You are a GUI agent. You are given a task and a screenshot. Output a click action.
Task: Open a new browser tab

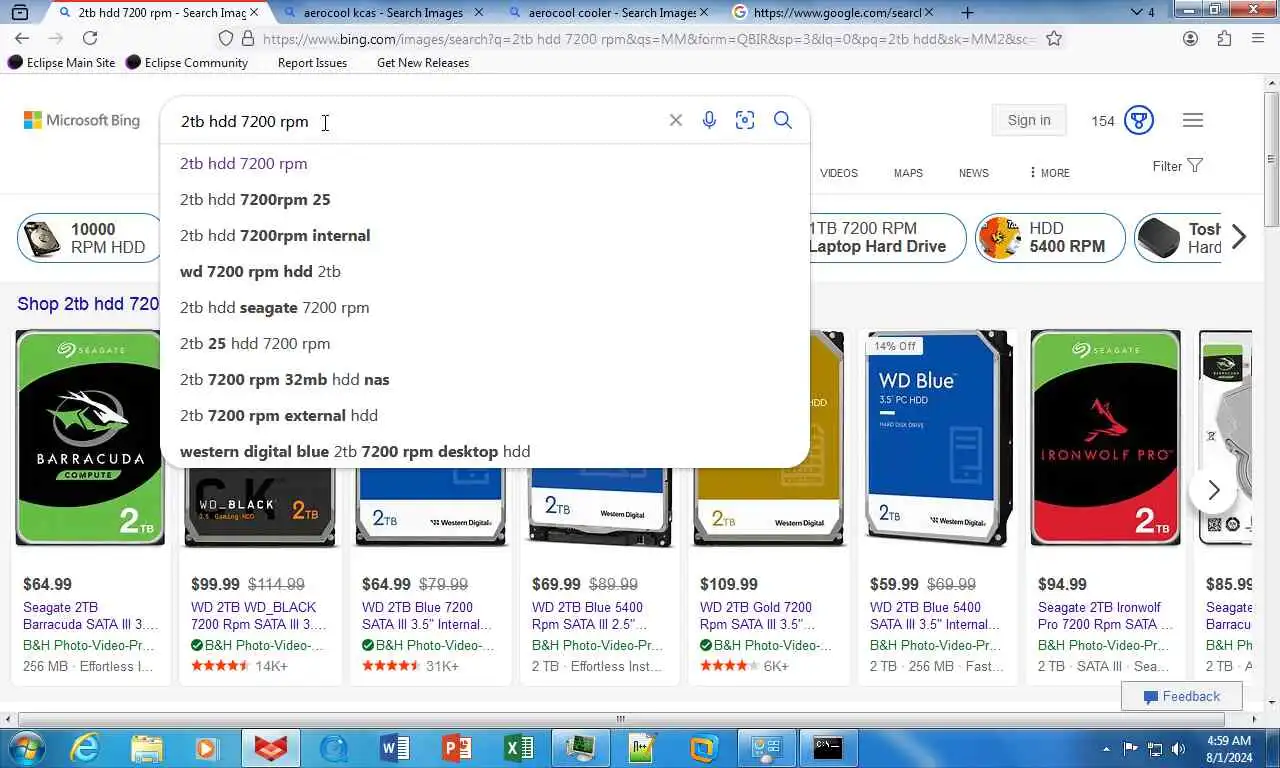tap(967, 12)
